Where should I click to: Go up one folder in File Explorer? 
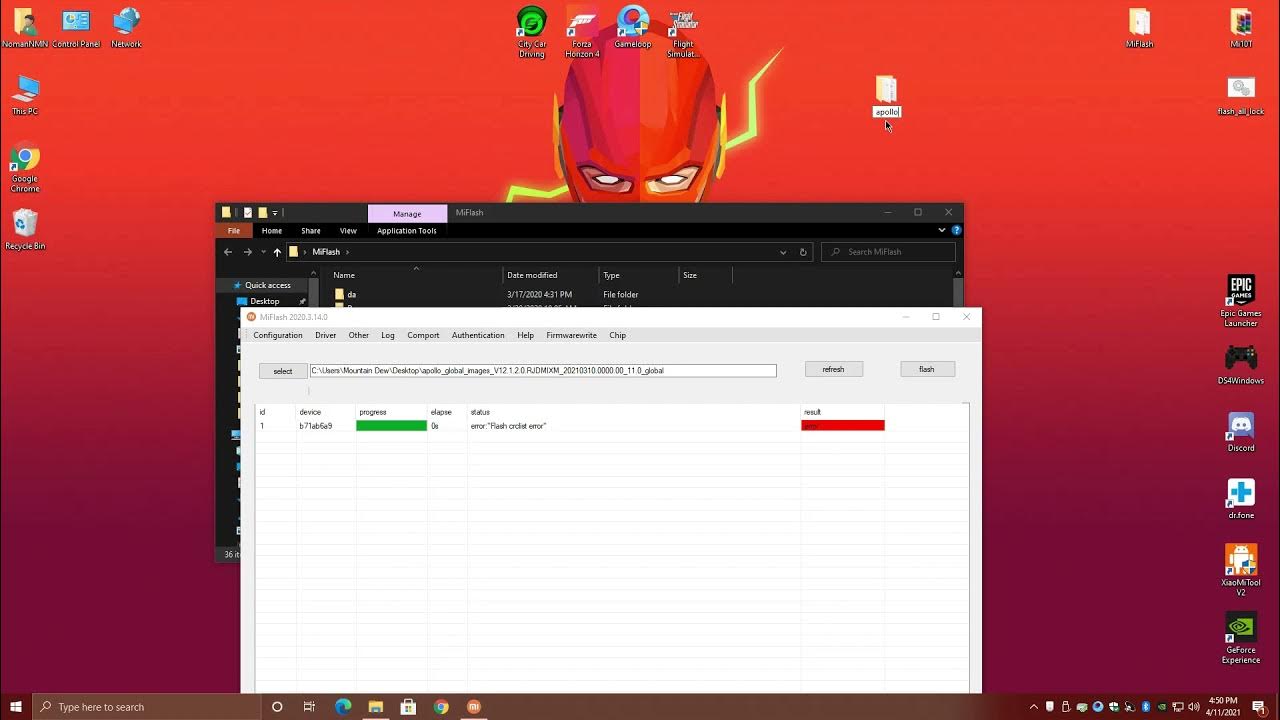pyautogui.click(x=277, y=252)
